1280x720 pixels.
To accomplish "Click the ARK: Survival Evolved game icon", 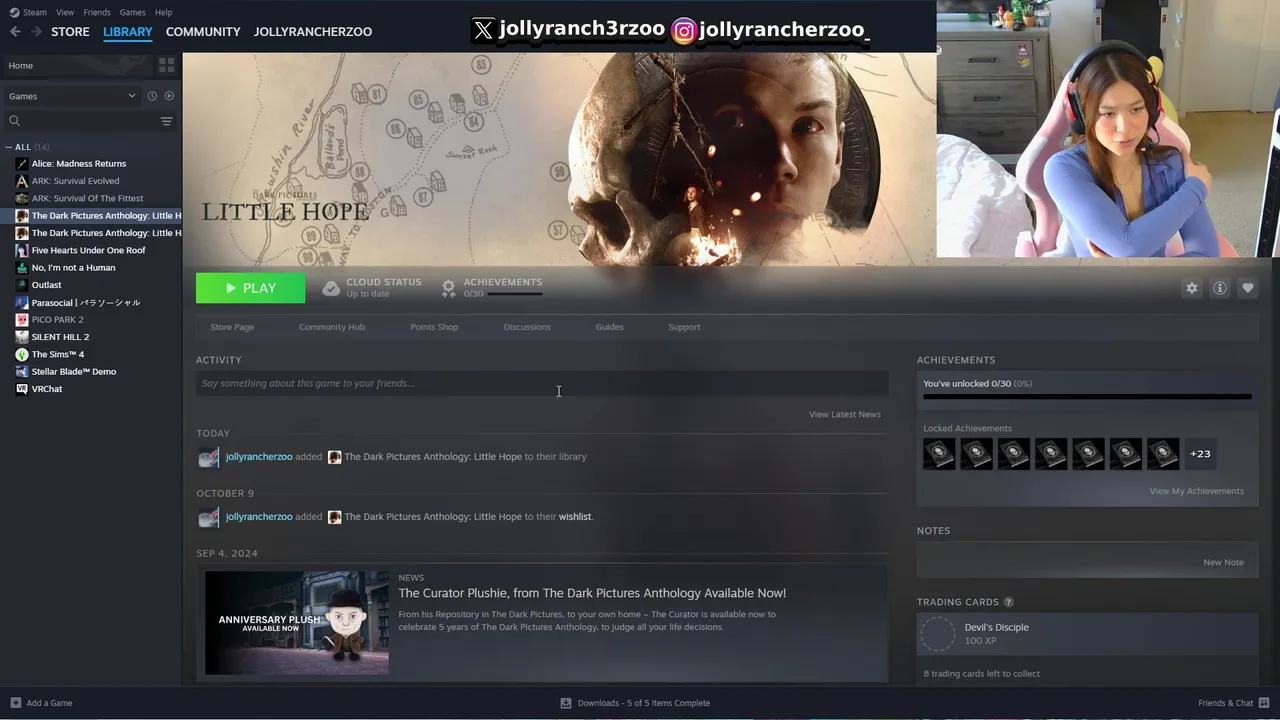I will click(x=22, y=181).
